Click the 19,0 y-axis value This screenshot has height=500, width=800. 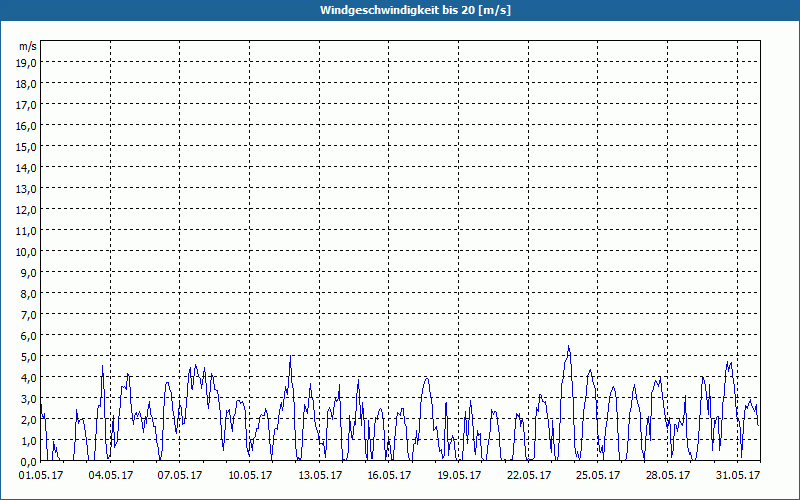point(26,62)
